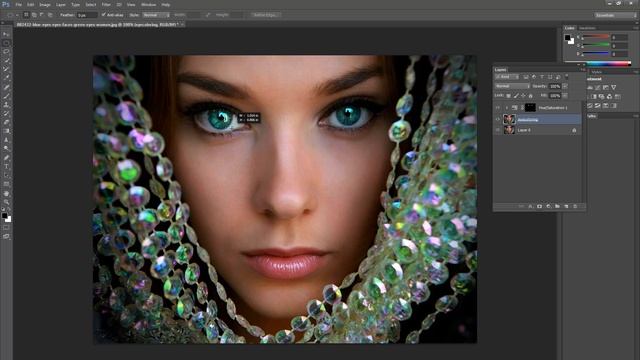Click the Hue/Saturation layer mask thumbnail
640x360 pixels.
pyautogui.click(x=530, y=108)
